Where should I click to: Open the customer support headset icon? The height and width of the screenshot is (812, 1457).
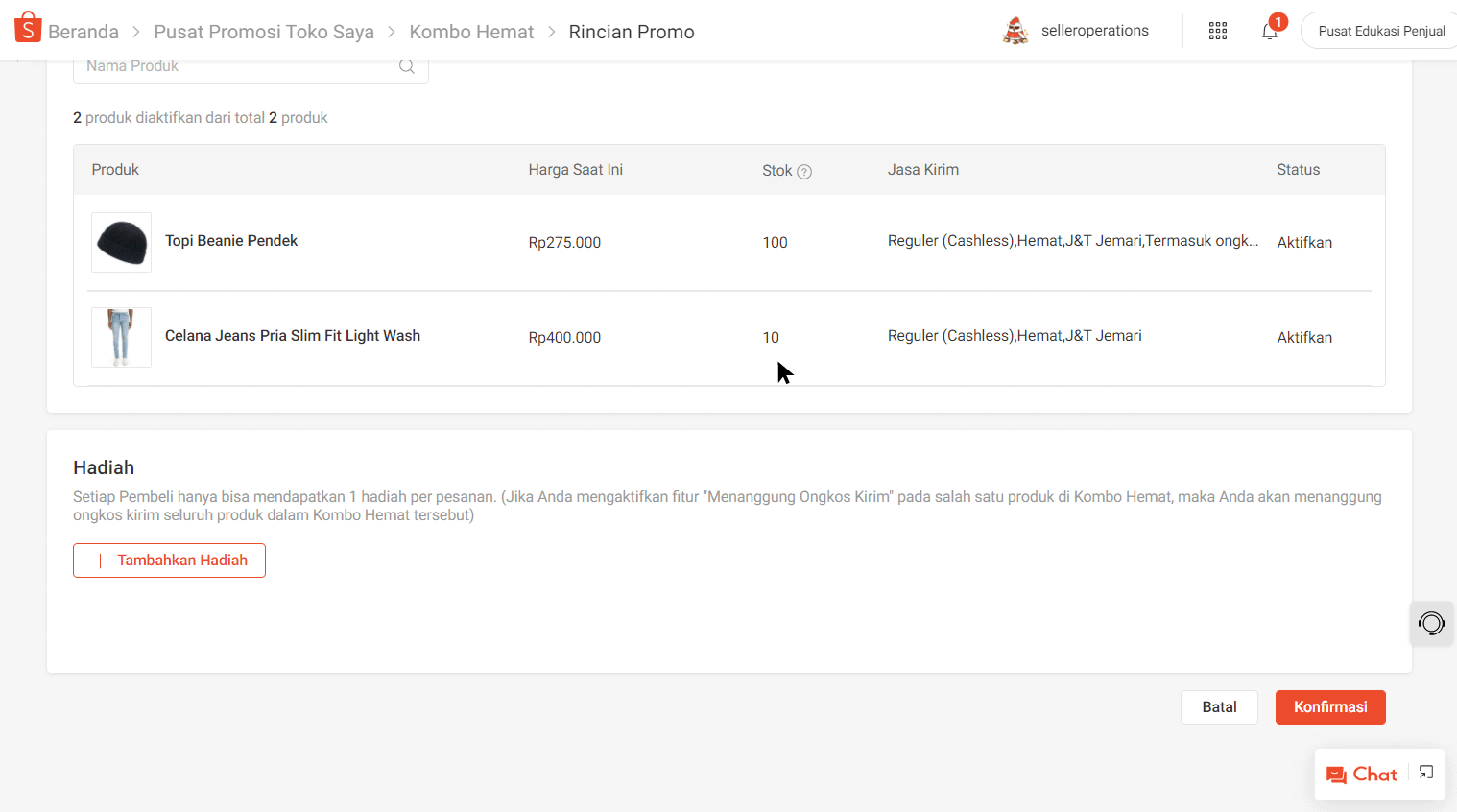(1430, 624)
